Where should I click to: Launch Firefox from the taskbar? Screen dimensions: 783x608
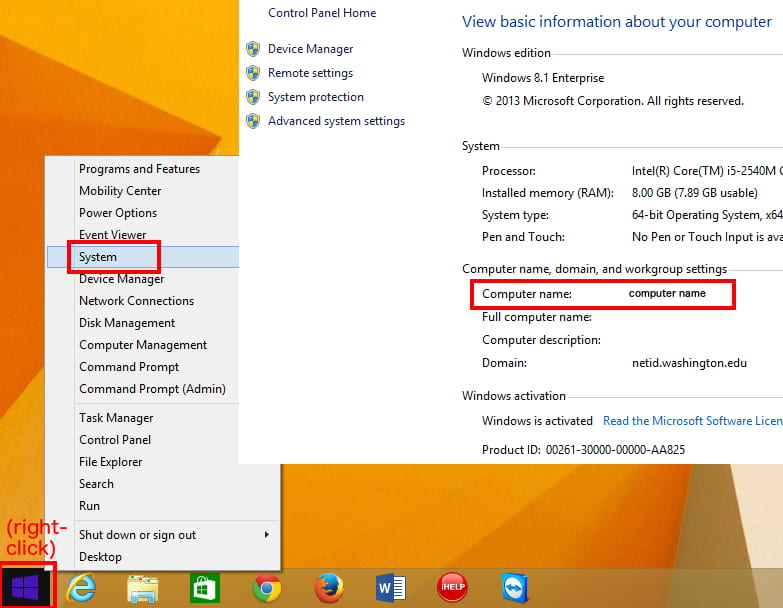tap(329, 589)
